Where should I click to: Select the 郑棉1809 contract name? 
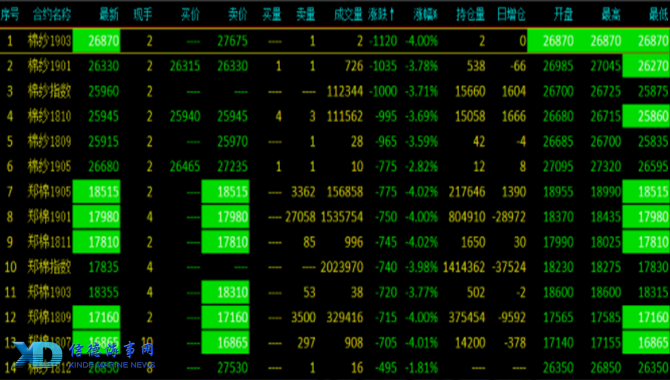(x=49, y=318)
